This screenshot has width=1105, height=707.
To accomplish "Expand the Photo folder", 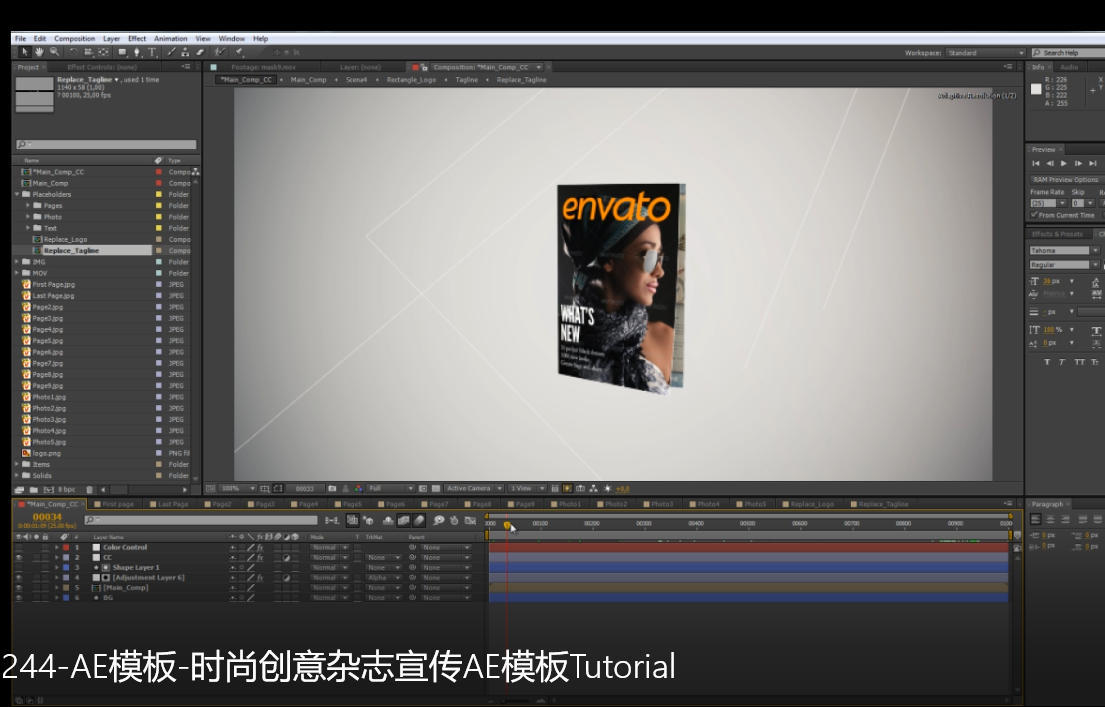I will (28, 217).
